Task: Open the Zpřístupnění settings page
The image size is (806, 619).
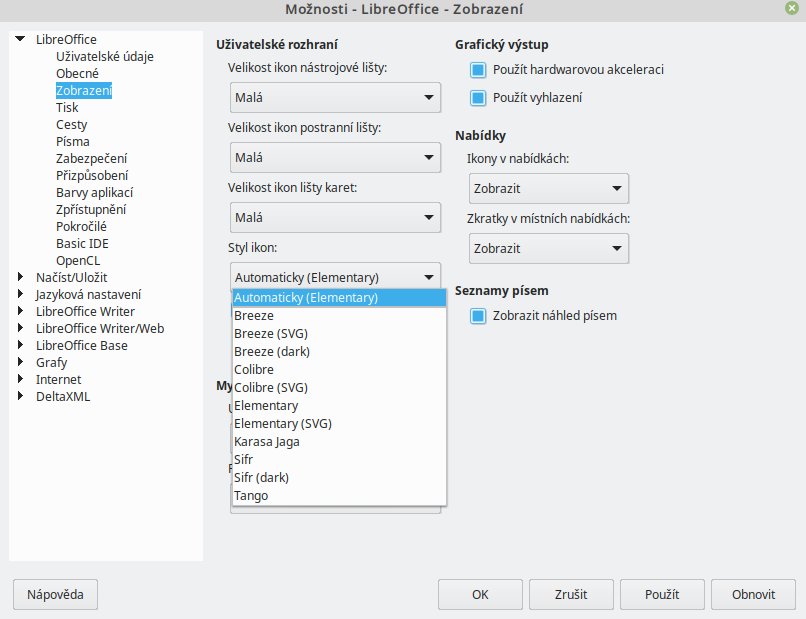Action: (91, 209)
